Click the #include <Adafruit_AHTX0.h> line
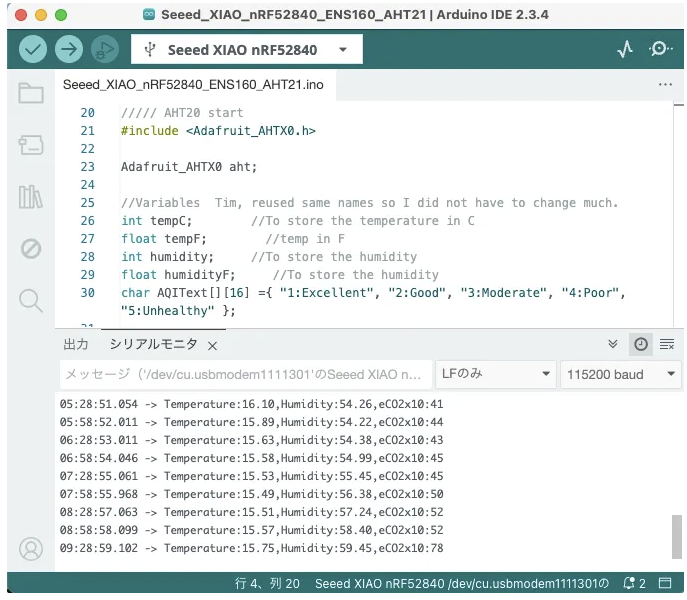 [x=218, y=131]
